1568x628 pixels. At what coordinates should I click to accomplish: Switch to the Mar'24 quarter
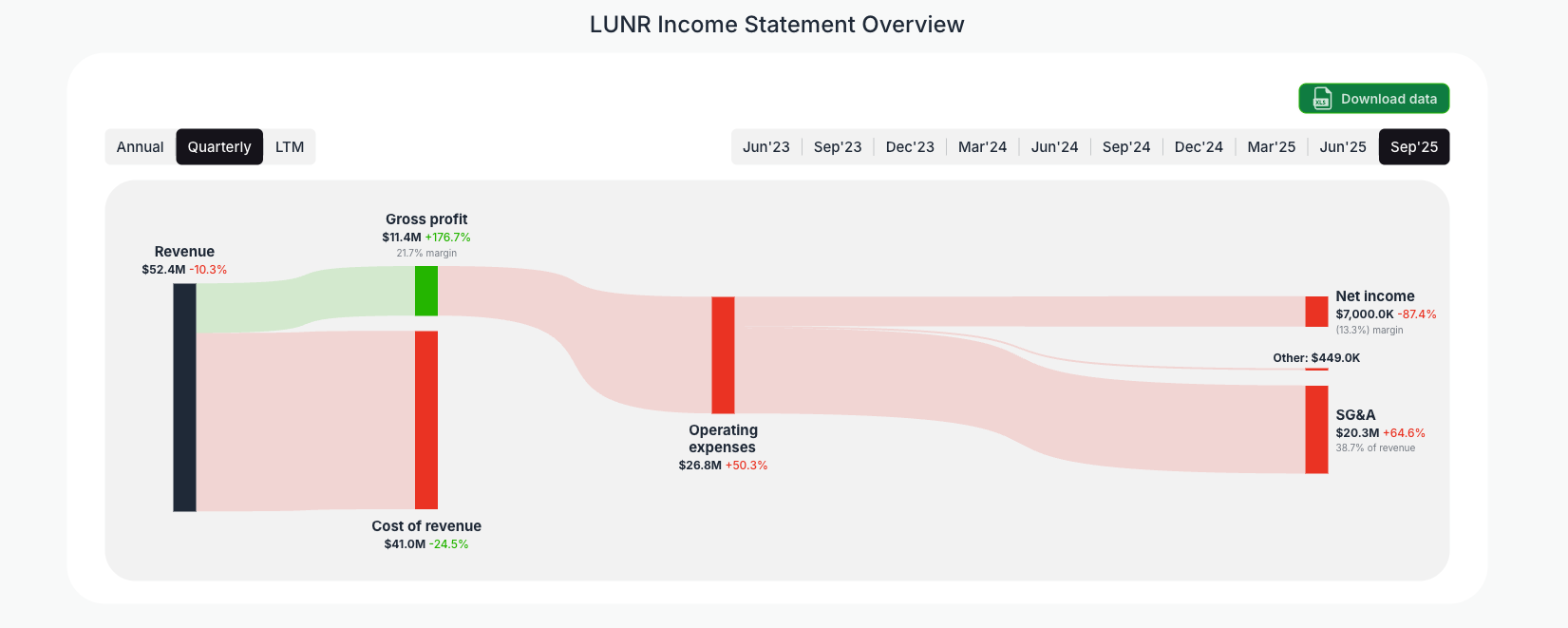tap(982, 146)
